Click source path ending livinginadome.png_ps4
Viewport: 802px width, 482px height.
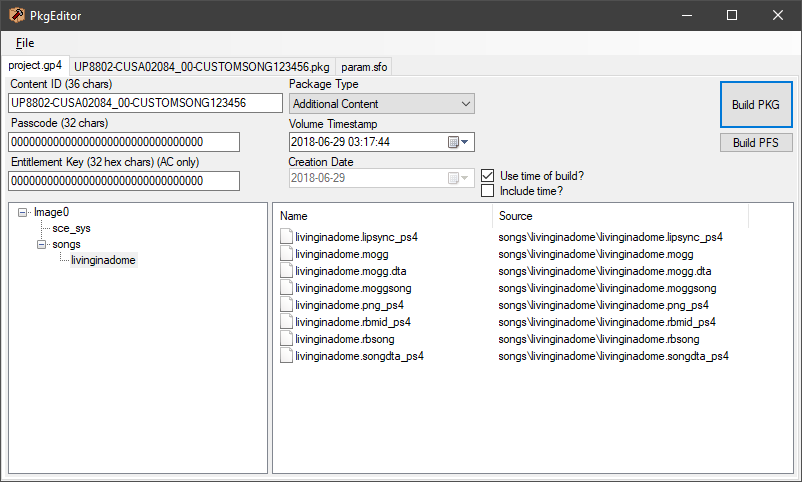pyautogui.click(x=604, y=305)
